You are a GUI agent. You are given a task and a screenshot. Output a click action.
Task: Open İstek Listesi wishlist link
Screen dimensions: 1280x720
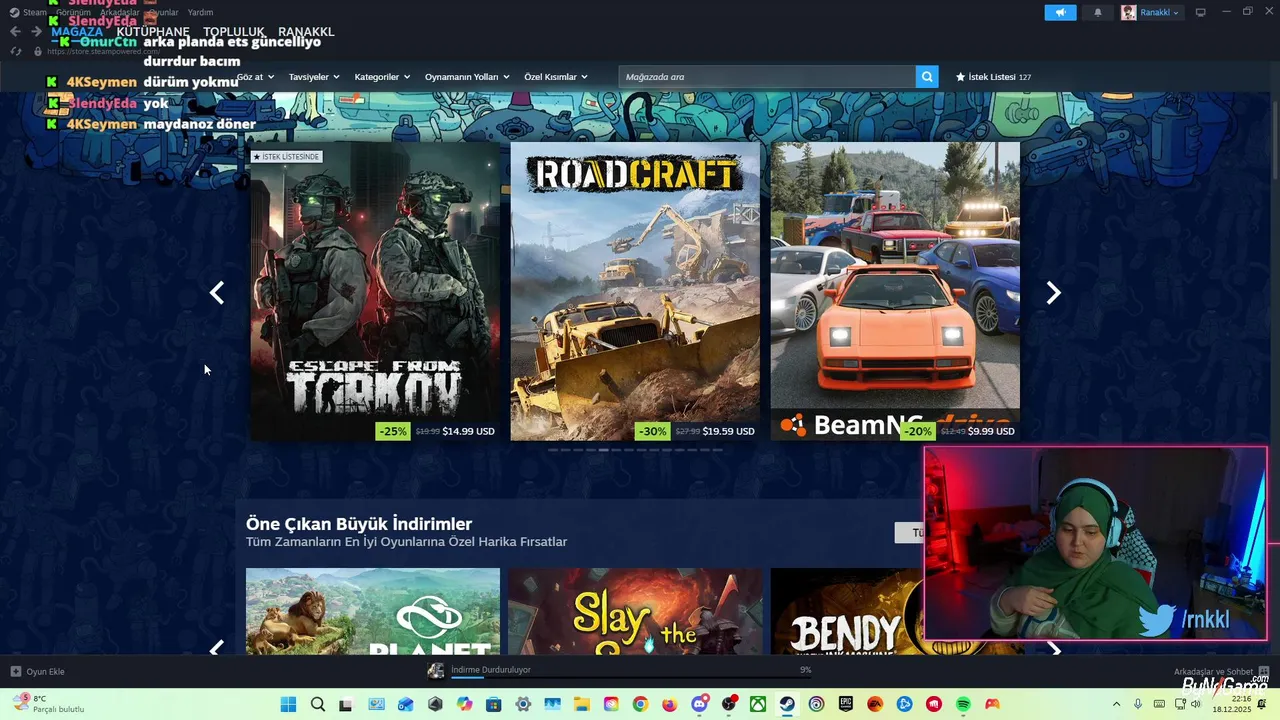pyautogui.click(x=993, y=77)
